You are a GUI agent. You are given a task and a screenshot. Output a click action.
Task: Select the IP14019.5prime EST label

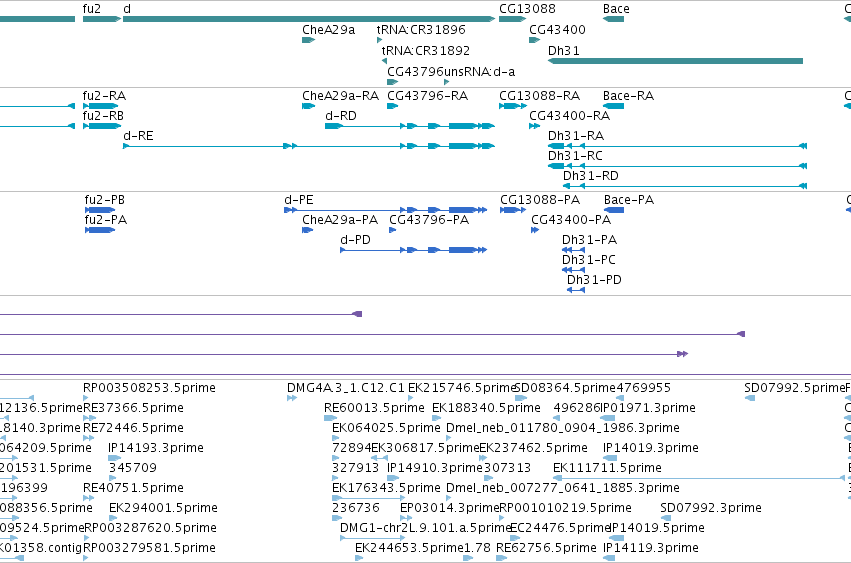[x=657, y=528]
